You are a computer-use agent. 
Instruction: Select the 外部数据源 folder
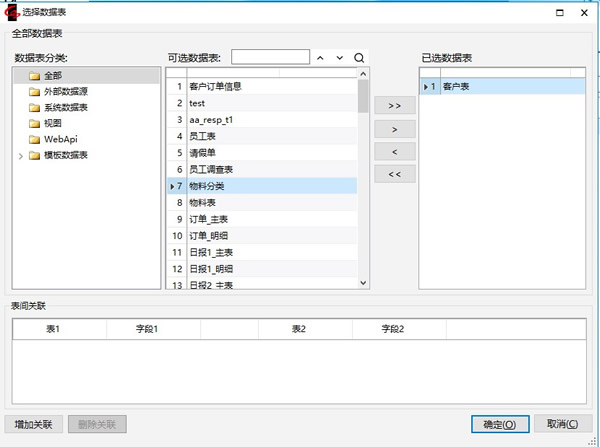[65, 91]
